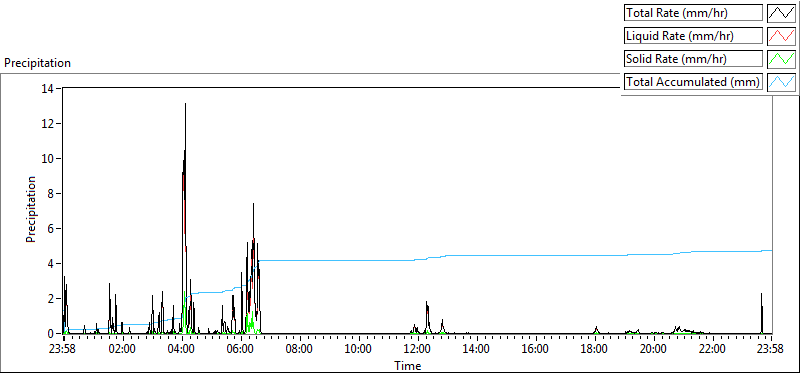
Task: Click the blue accumulated line near 10:00
Action: coord(359,260)
